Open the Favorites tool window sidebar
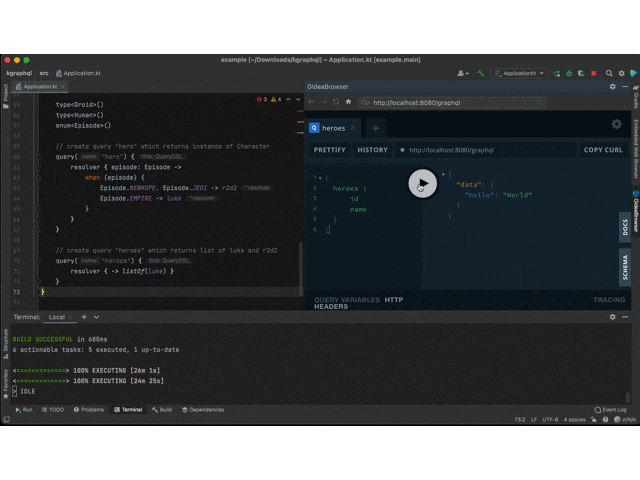Viewport: 640px width, 480px height. click(6, 384)
